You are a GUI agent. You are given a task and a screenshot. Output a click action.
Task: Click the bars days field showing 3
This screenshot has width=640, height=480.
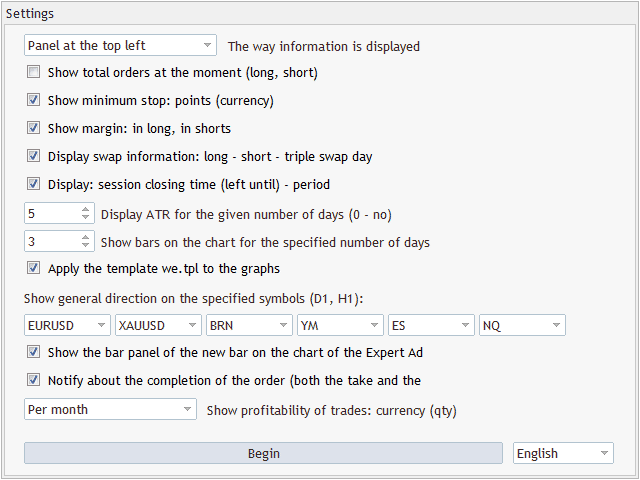point(50,241)
